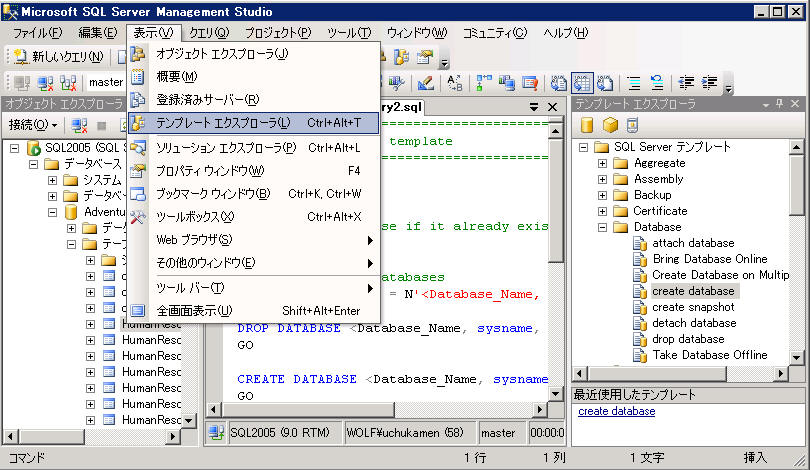Click the New Query button icon
The height and width of the screenshot is (470, 810).
click(20, 56)
